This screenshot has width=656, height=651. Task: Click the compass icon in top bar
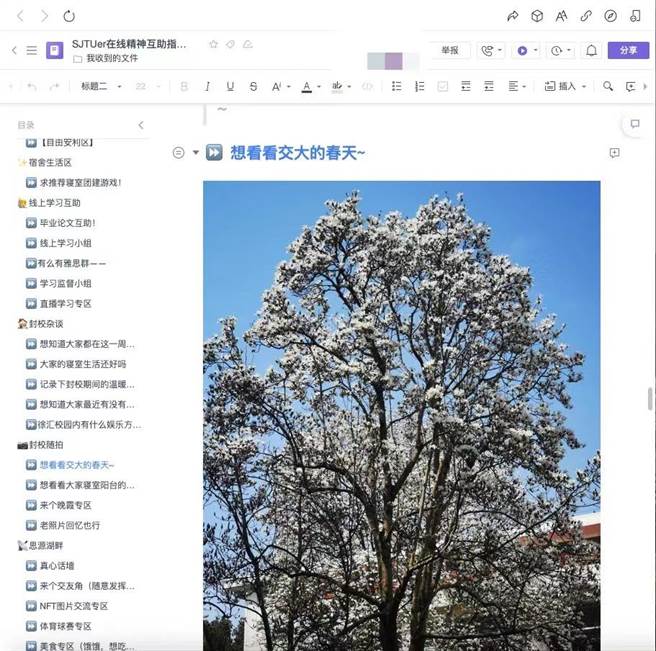tap(610, 16)
